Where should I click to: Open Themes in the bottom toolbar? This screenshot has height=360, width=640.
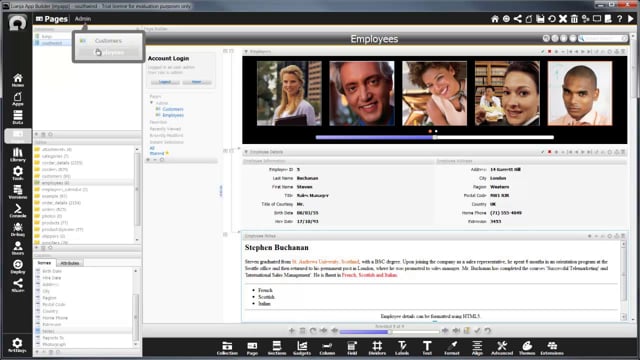527,348
